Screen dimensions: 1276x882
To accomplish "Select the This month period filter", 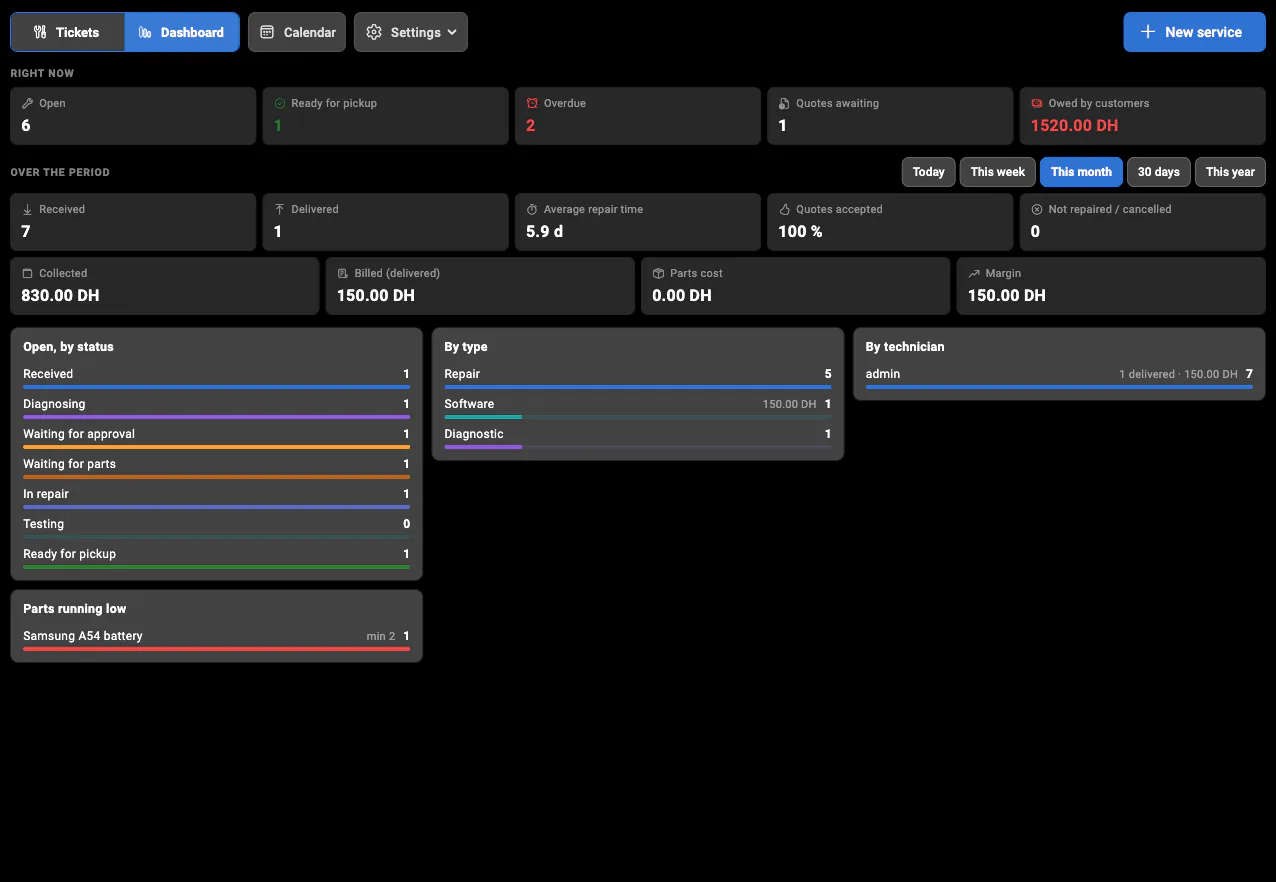I will point(1081,172).
